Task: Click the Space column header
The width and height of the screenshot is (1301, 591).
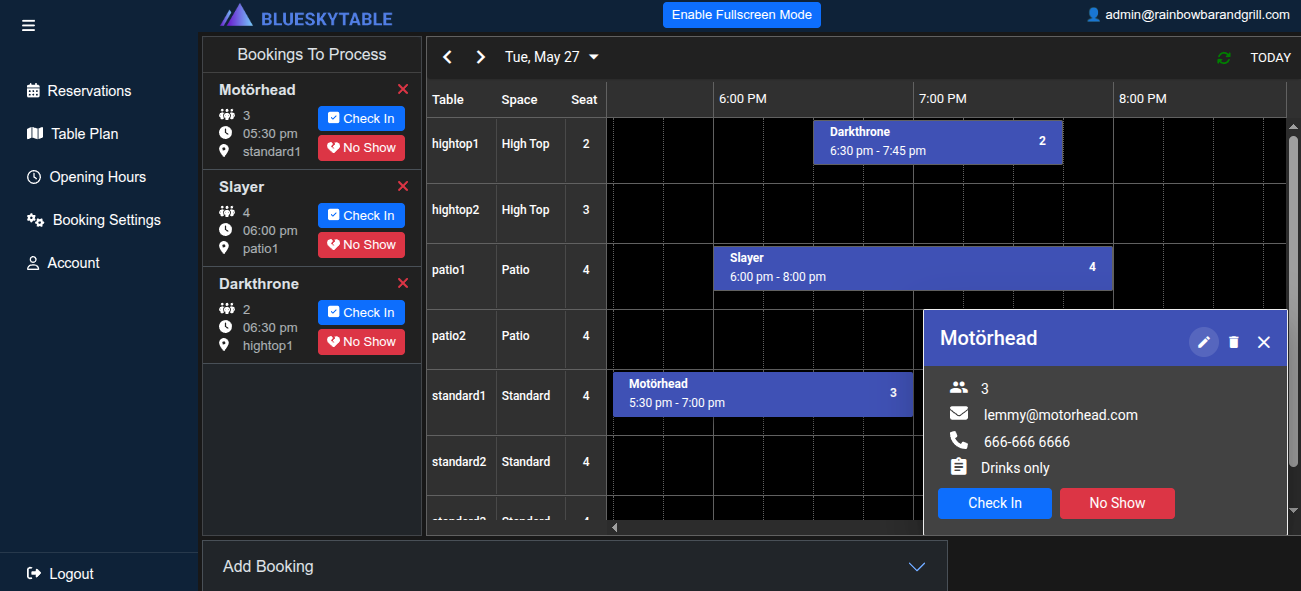Action: pos(520,99)
